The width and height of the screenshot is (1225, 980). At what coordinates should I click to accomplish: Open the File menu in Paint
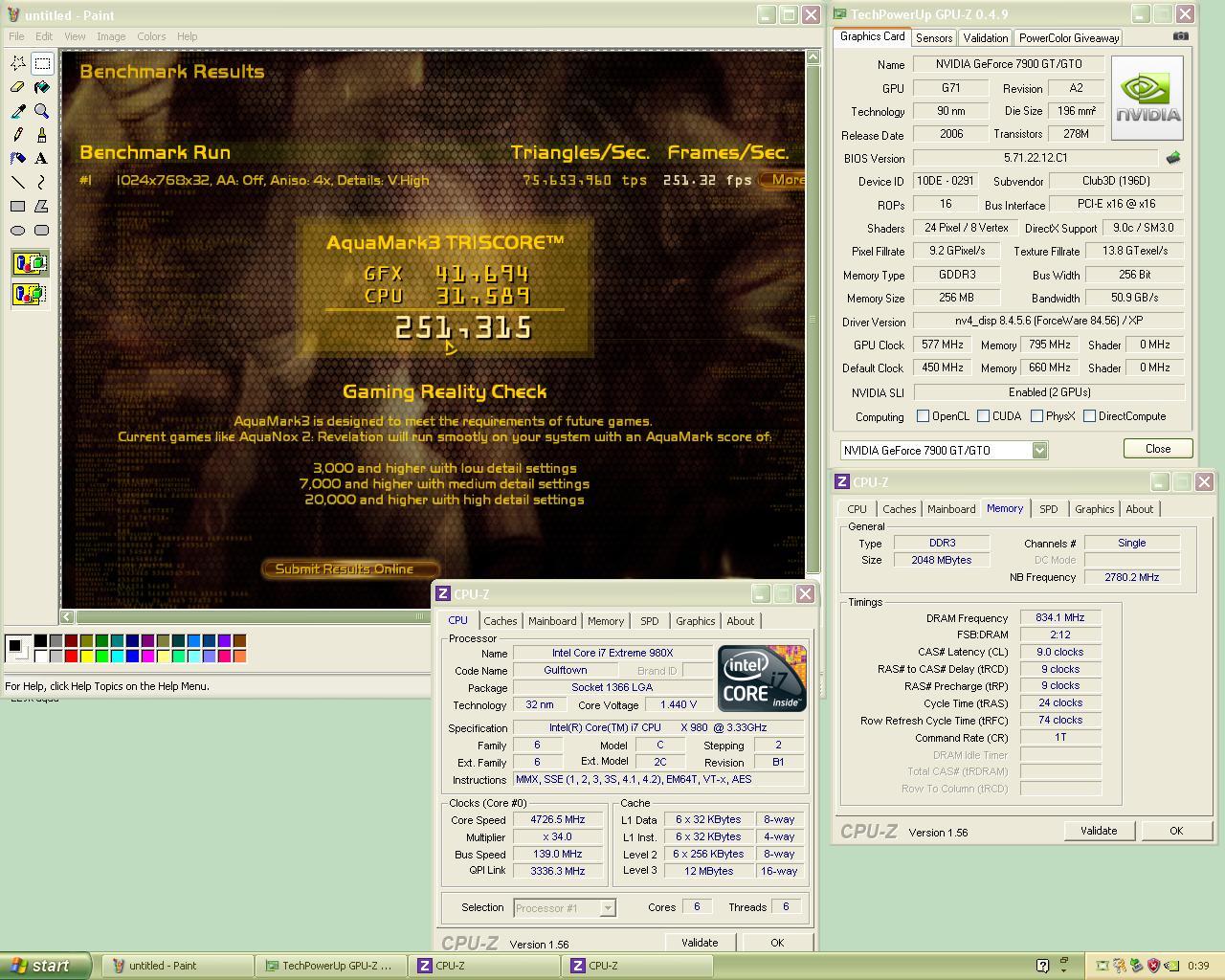pos(17,36)
